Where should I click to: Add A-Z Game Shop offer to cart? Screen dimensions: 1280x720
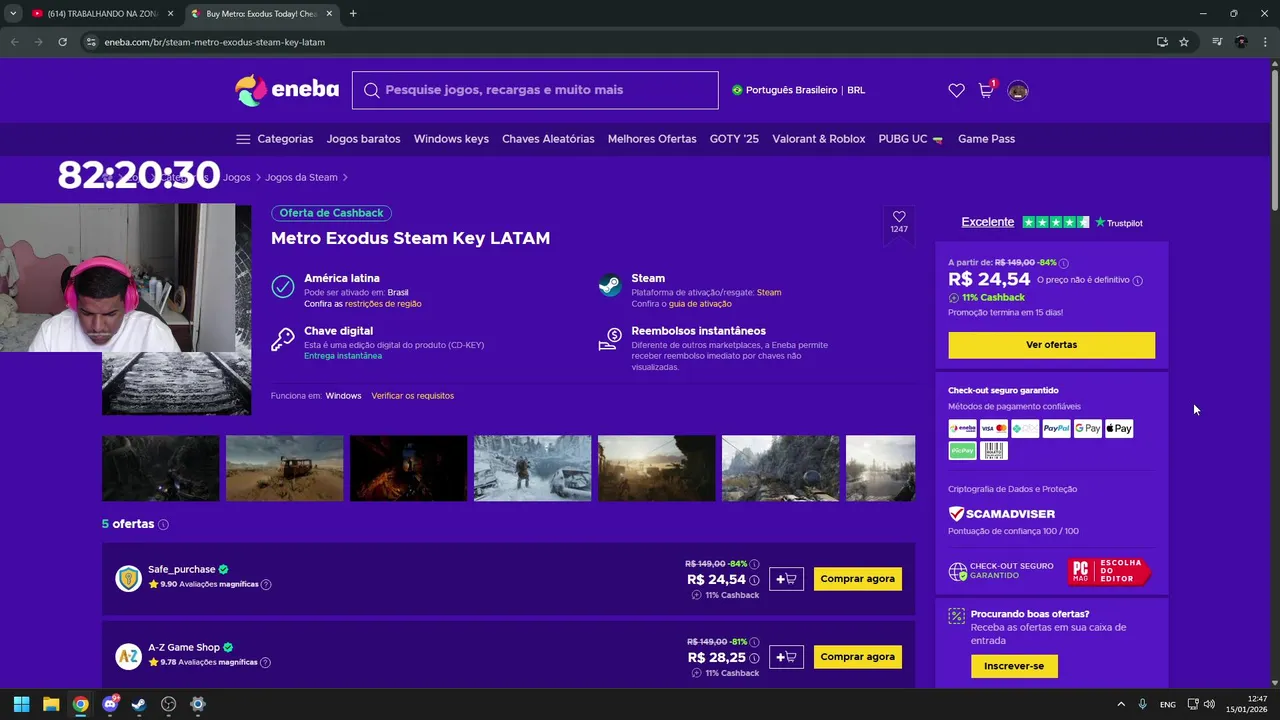coord(786,657)
